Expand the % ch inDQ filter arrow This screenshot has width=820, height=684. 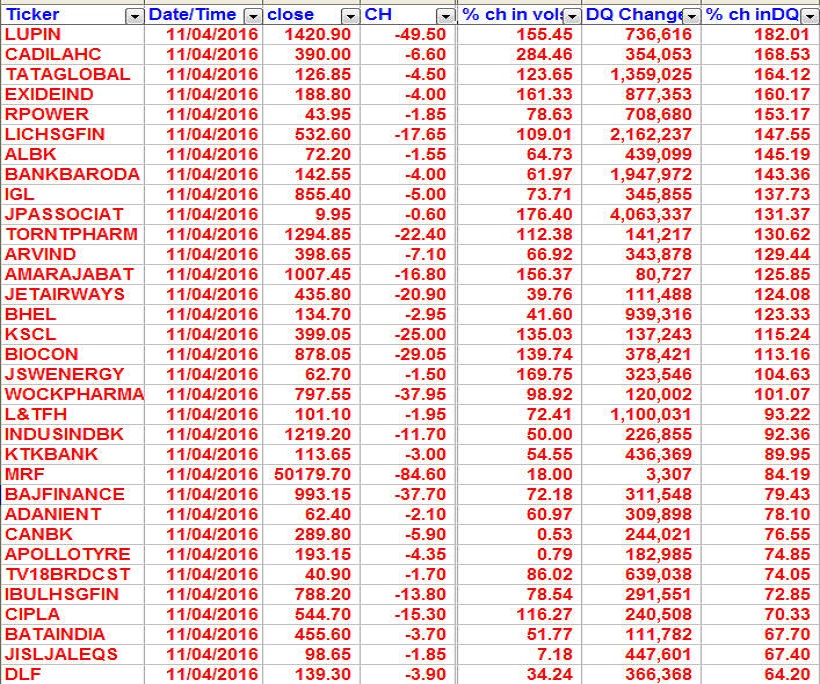pyautogui.click(x=808, y=16)
